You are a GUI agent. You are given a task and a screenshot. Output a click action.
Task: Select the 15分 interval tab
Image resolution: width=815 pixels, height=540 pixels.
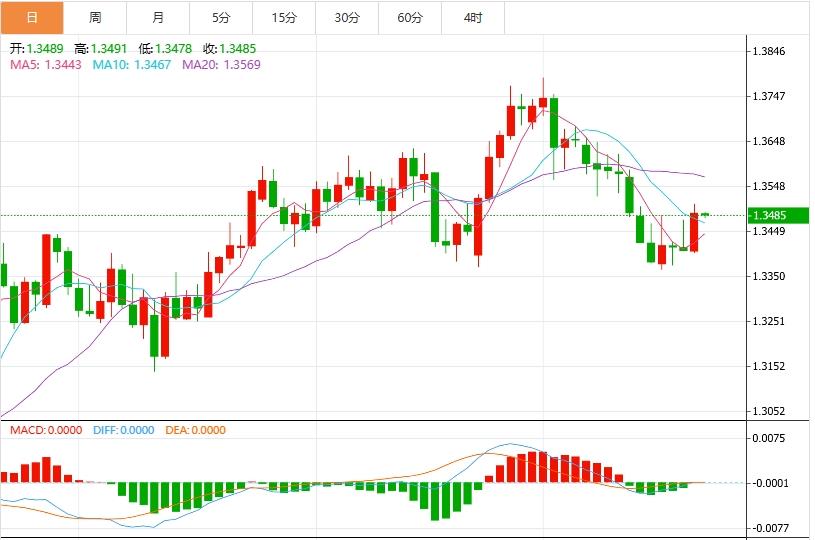point(284,18)
